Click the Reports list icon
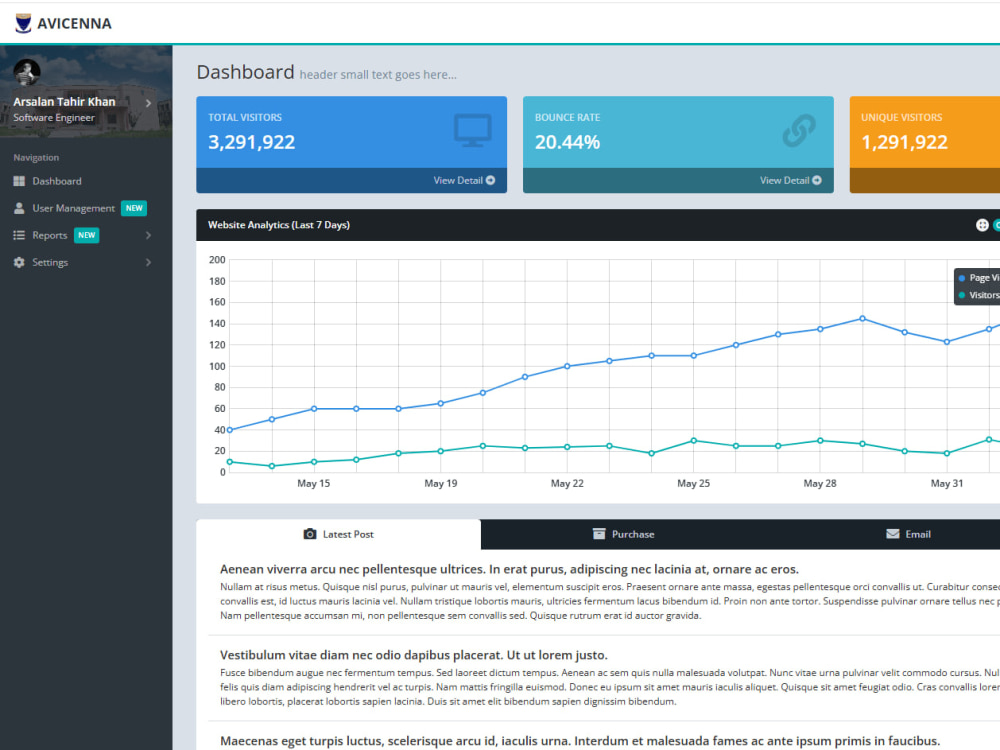Viewport: 1000px width, 750px height. [x=19, y=235]
